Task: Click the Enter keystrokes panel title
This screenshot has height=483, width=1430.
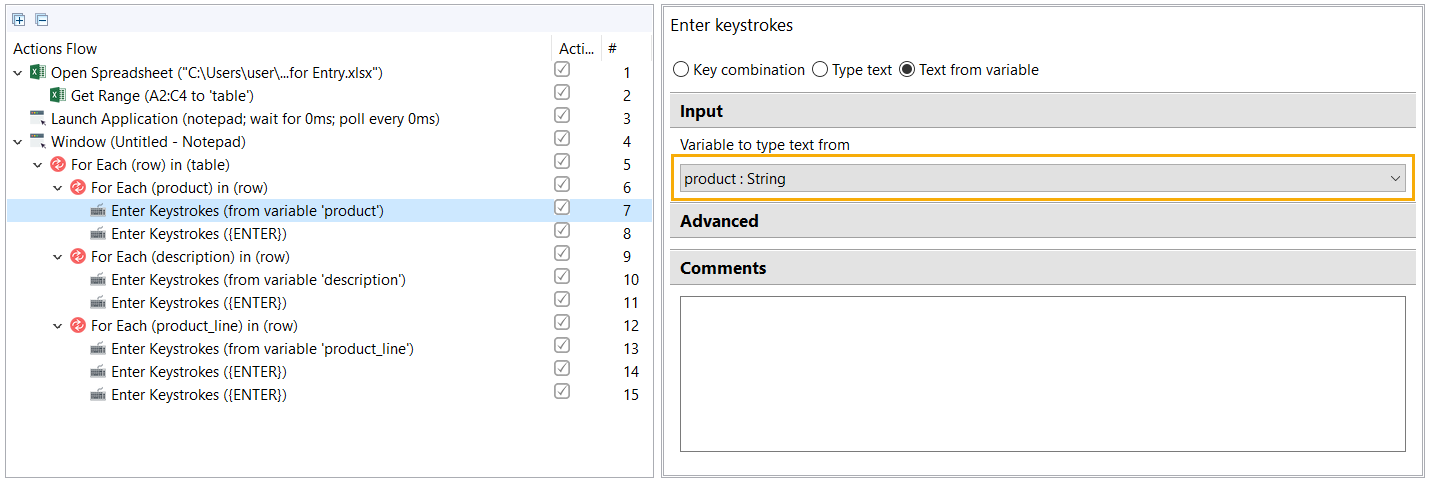Action: coord(731,25)
